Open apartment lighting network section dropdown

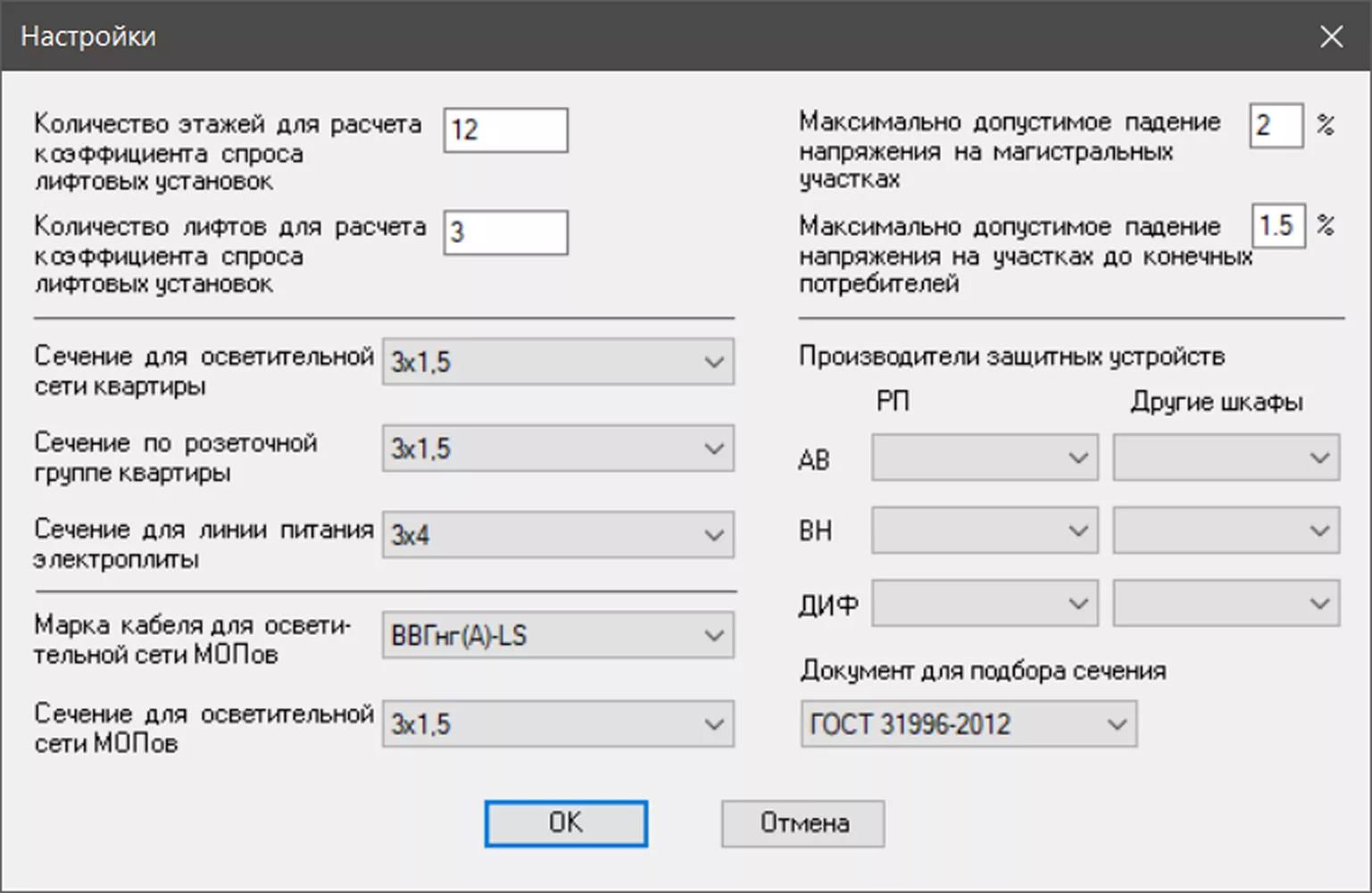coord(558,362)
